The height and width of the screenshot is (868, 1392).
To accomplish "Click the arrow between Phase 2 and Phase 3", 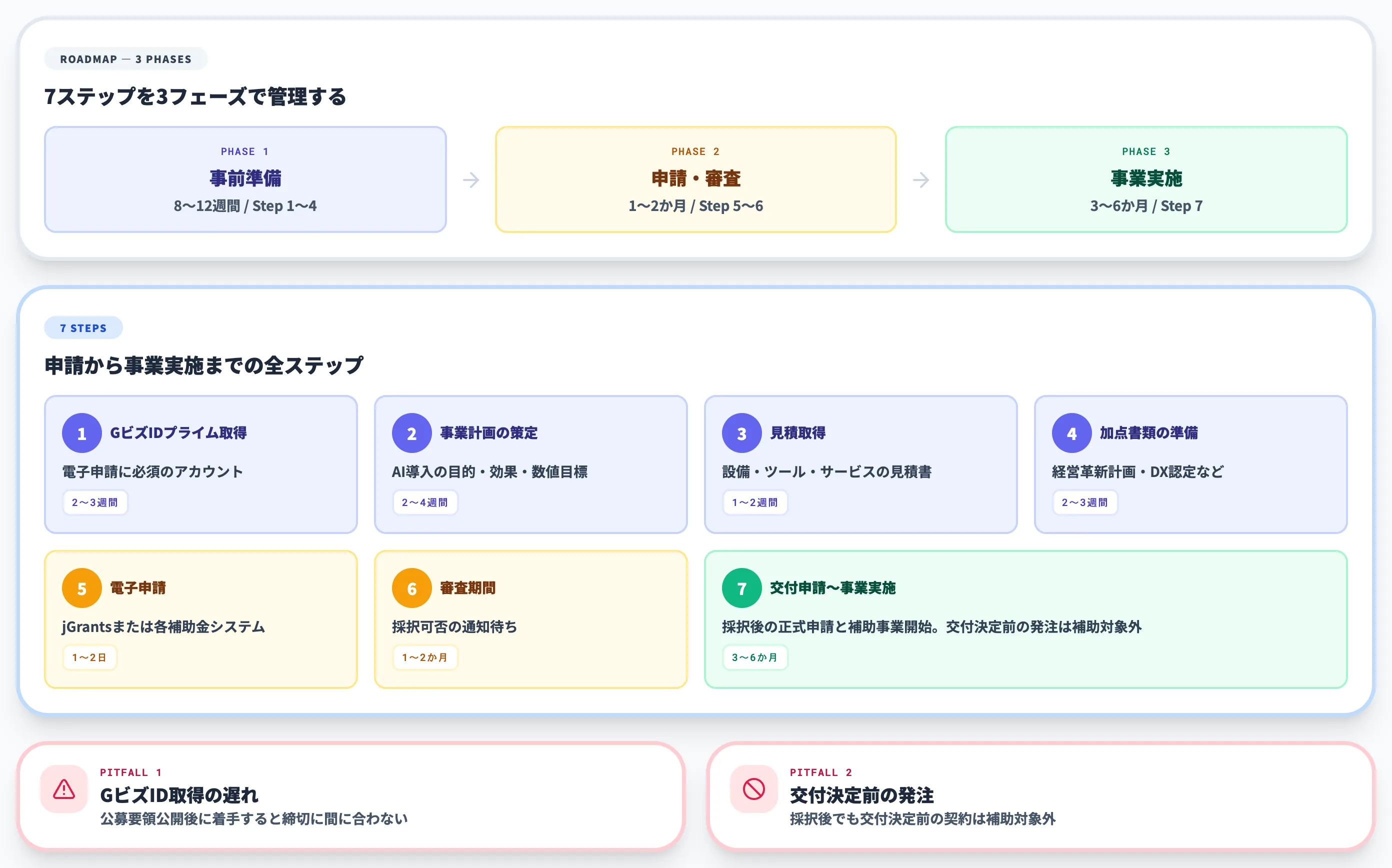I will [x=920, y=179].
